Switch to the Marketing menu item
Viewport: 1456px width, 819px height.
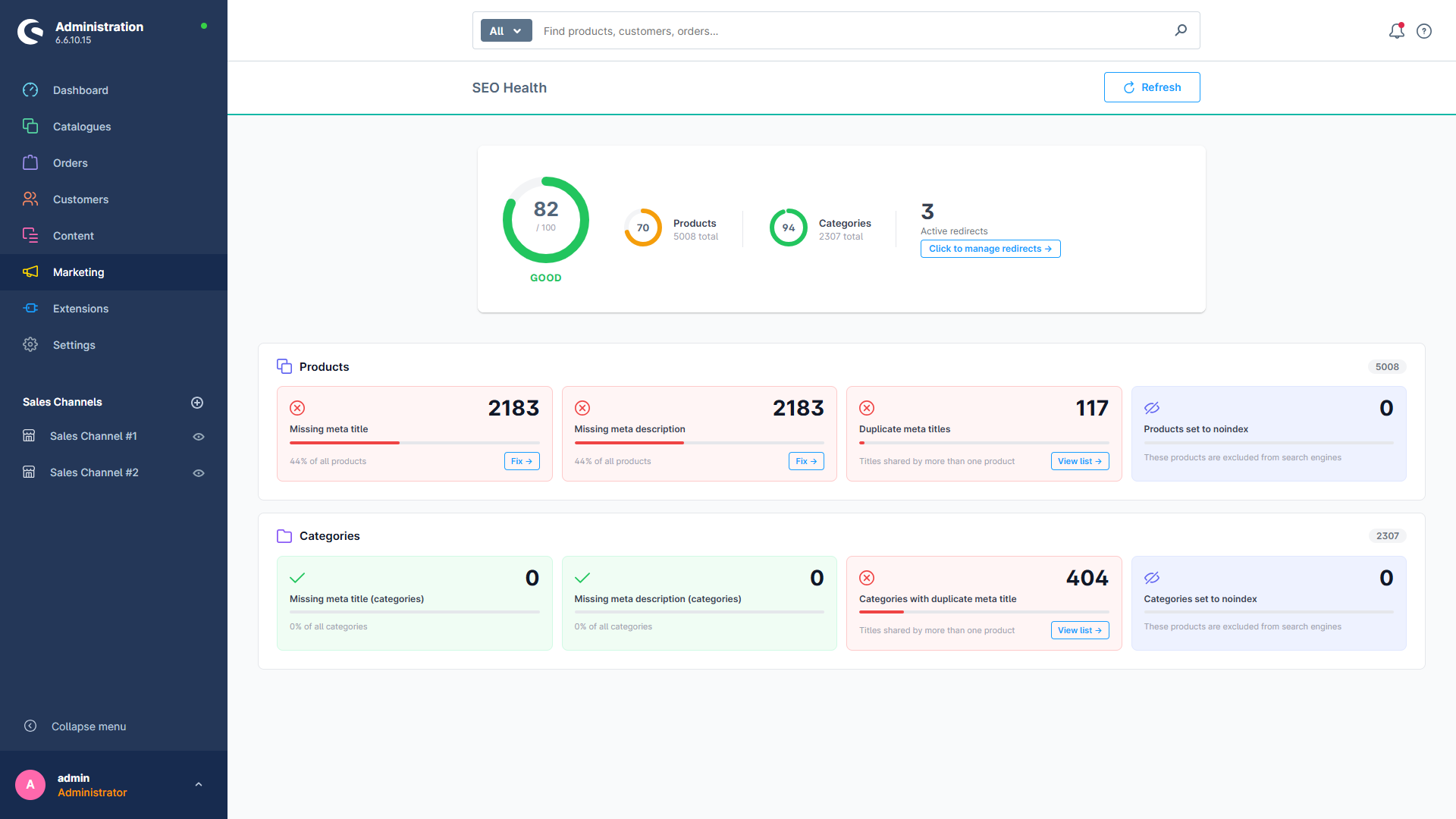(78, 271)
